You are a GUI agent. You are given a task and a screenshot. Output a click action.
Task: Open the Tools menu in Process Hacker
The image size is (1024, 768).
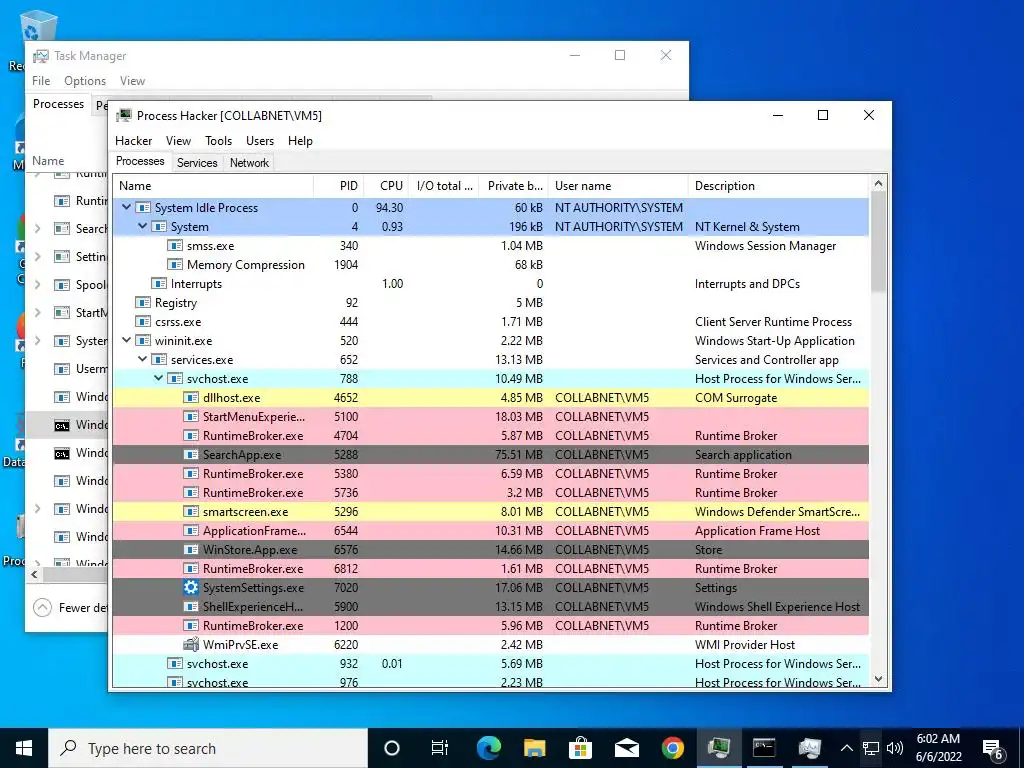point(218,141)
